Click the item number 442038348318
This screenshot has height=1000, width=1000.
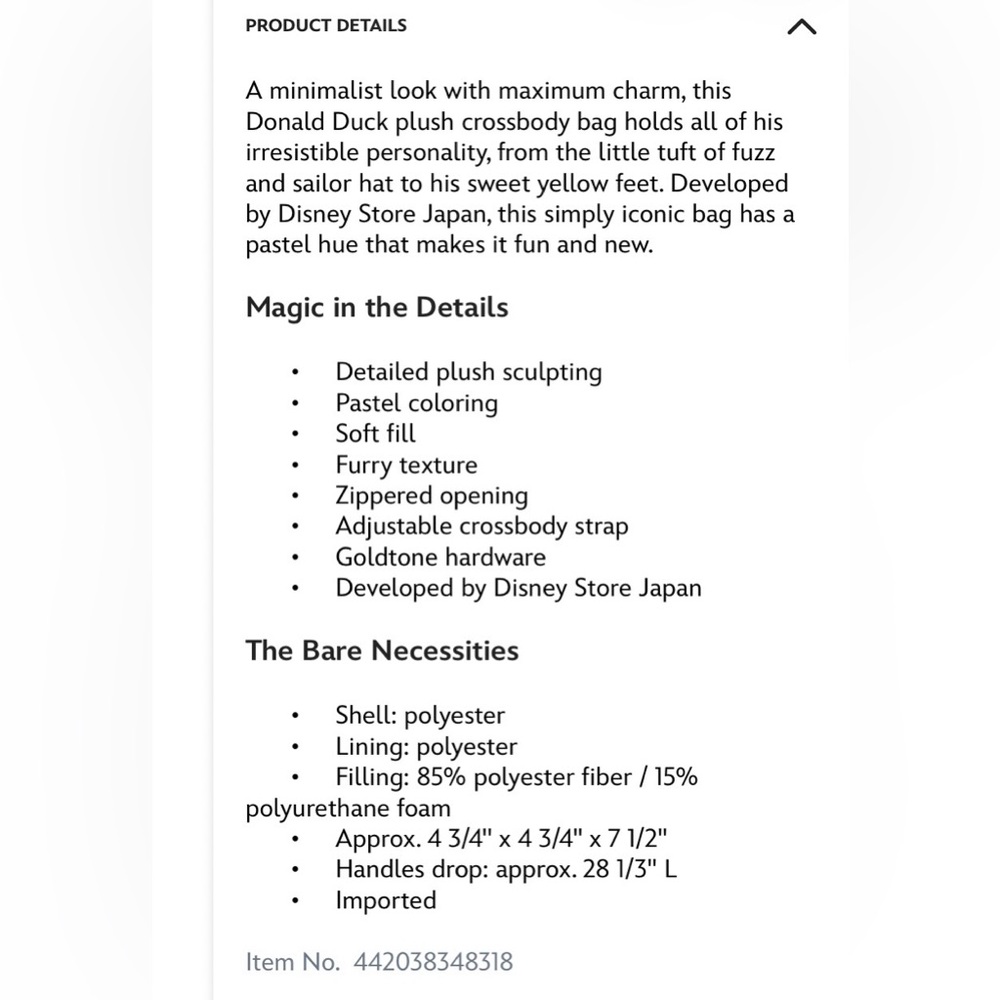click(433, 962)
